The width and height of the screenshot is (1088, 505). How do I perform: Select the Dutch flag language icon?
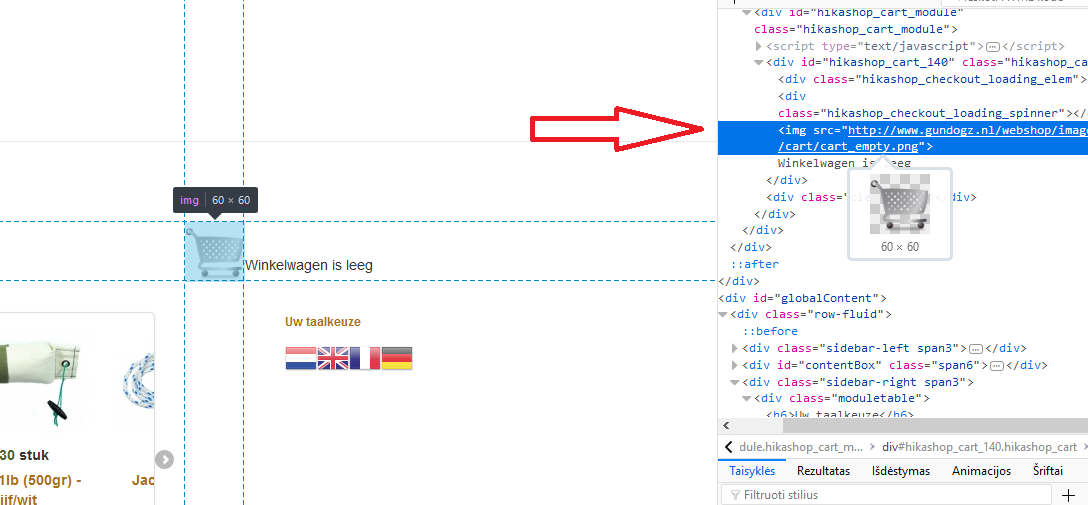click(300, 358)
